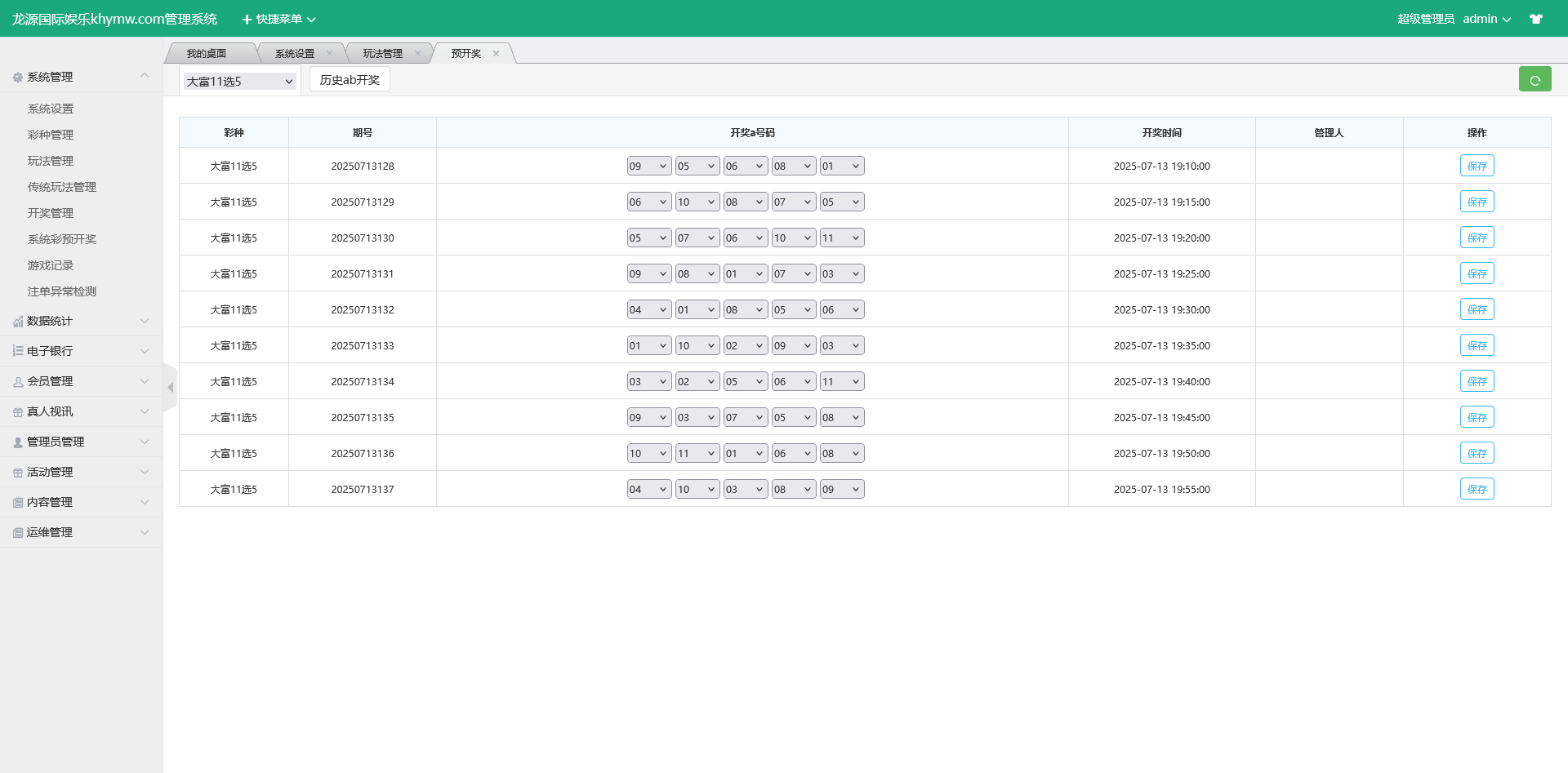Close the 预开奖 tab
The height and width of the screenshot is (773, 1568).
(496, 54)
